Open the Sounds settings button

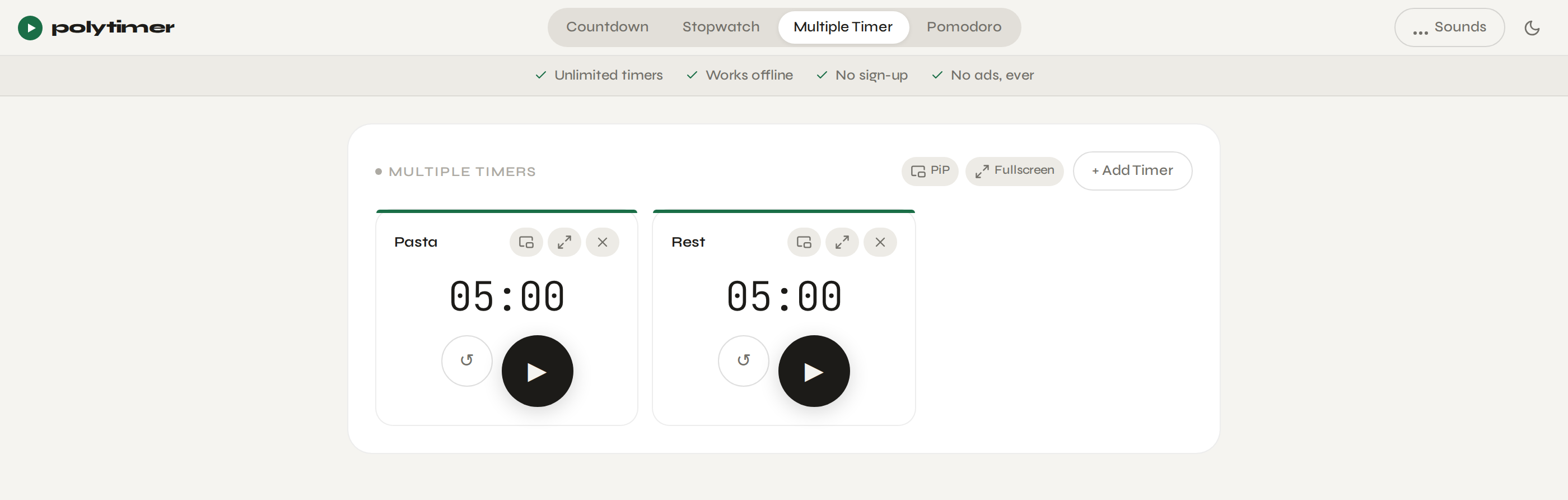[1449, 27]
